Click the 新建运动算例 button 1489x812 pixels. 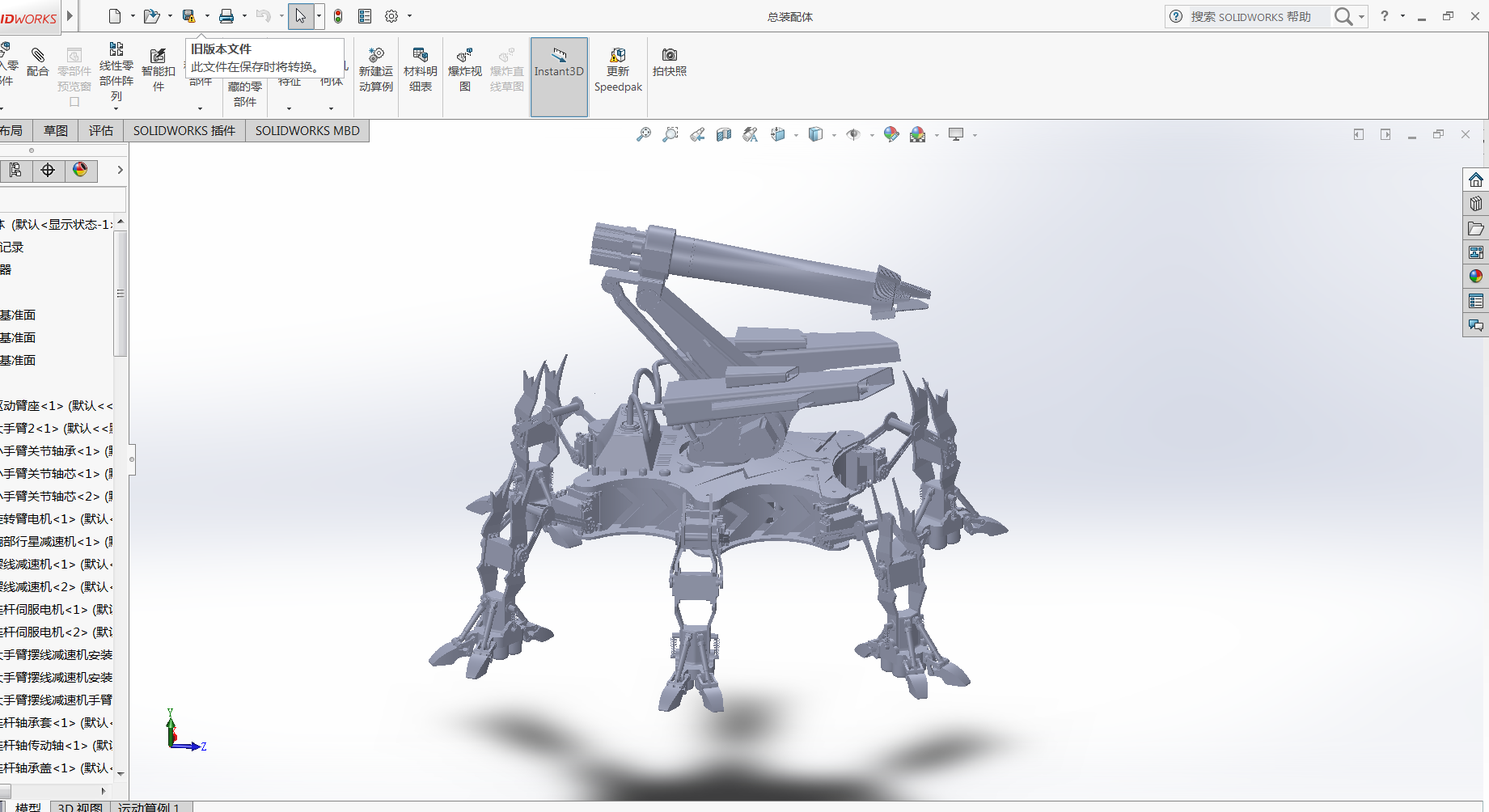[x=376, y=70]
